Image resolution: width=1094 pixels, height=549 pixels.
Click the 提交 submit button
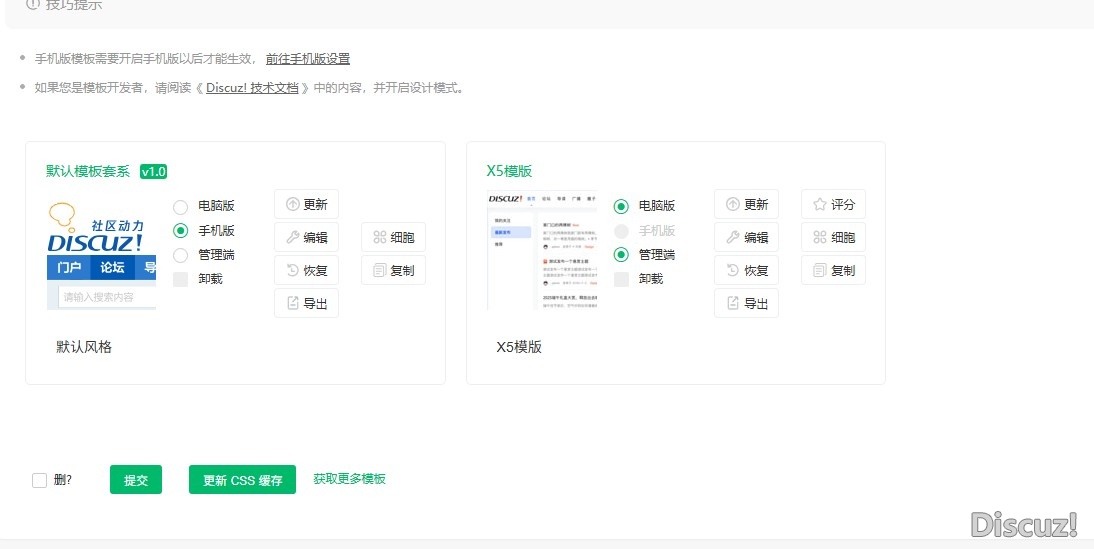[136, 480]
